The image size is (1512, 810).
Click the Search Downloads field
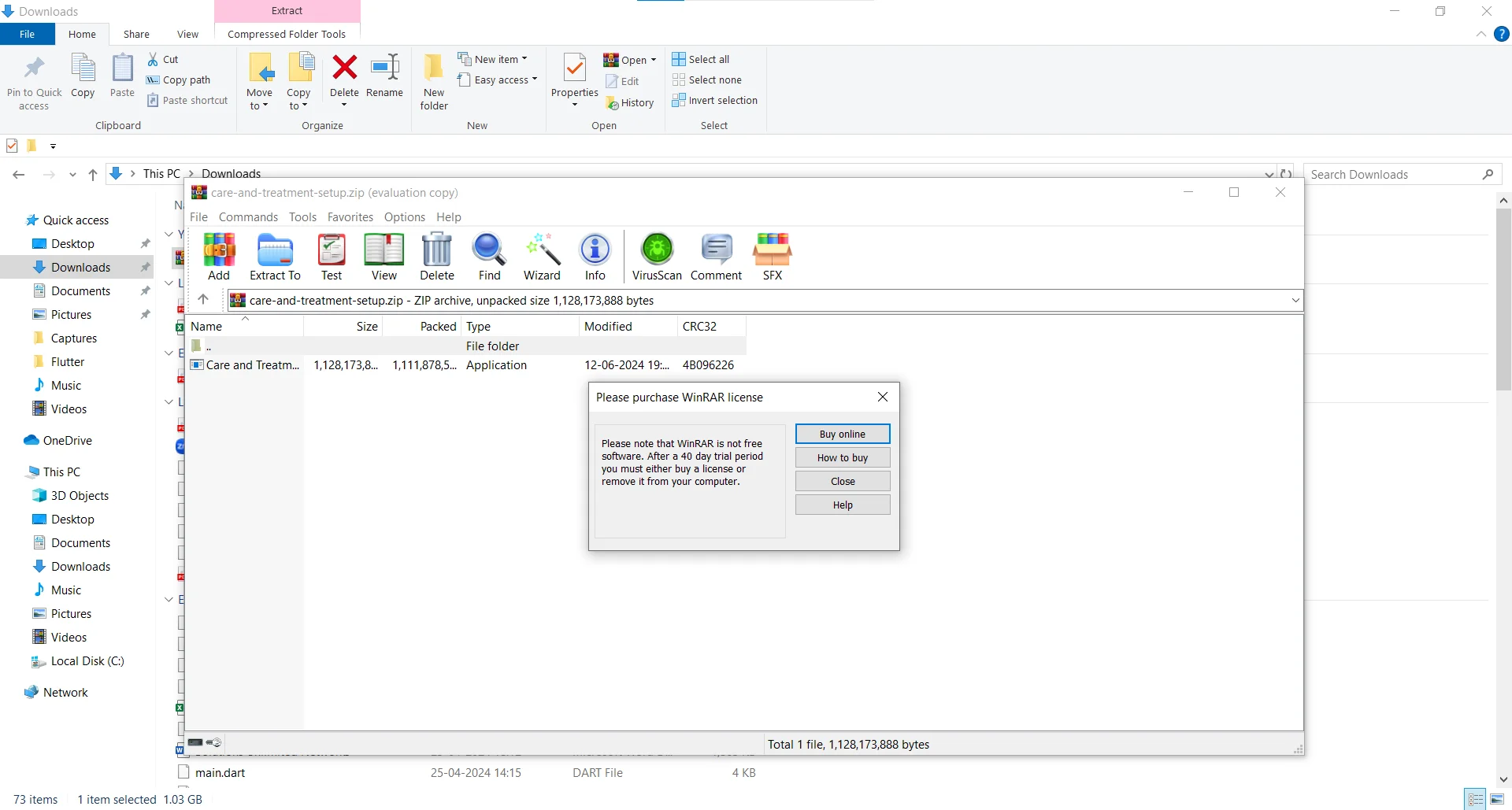pyautogui.click(x=1403, y=174)
